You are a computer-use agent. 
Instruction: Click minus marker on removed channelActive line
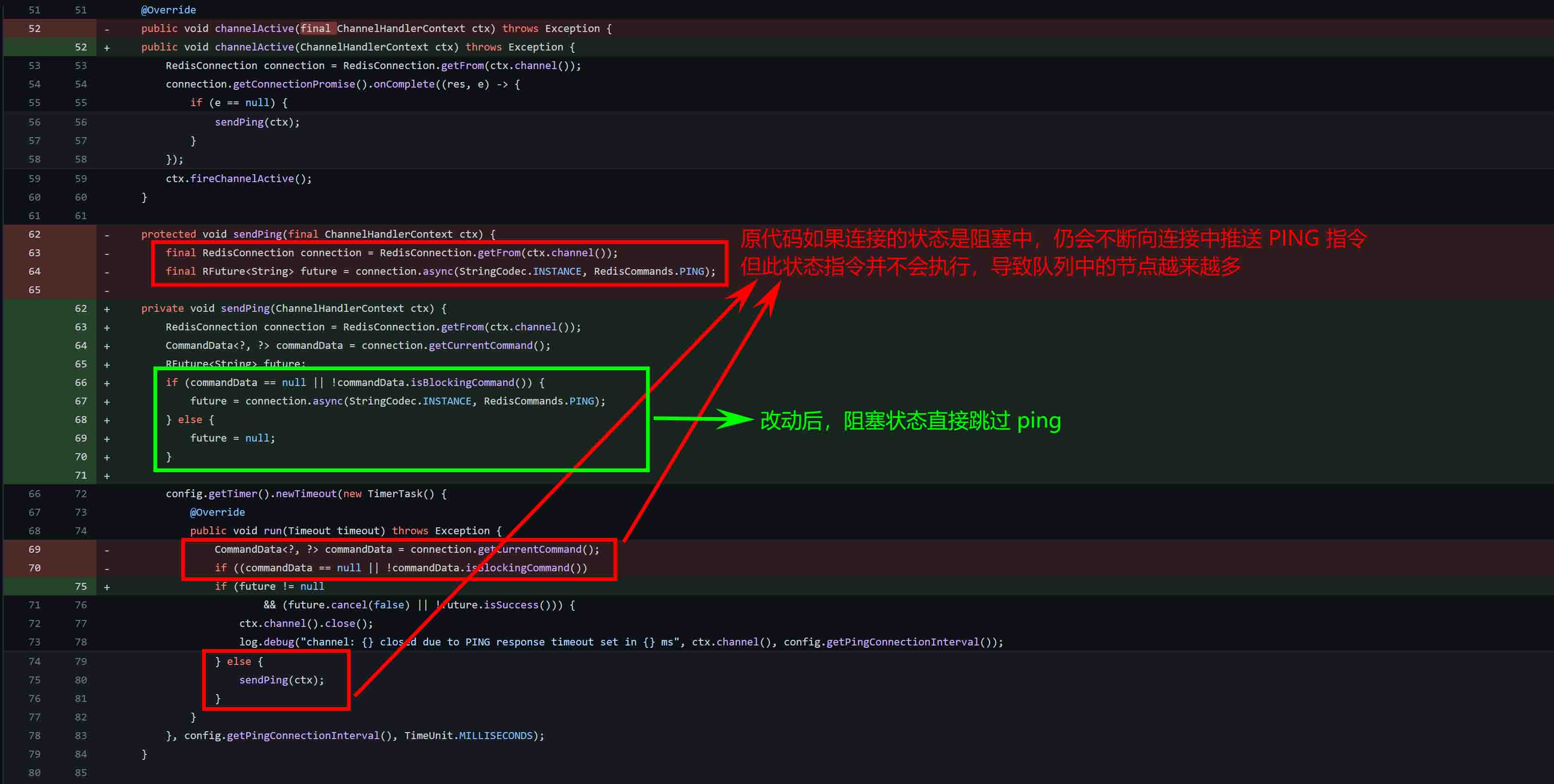107,29
